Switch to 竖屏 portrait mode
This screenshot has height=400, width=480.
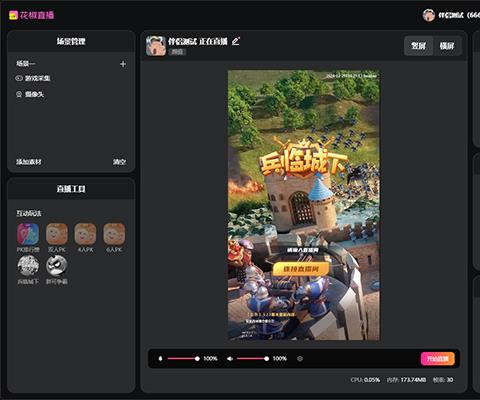click(x=418, y=46)
